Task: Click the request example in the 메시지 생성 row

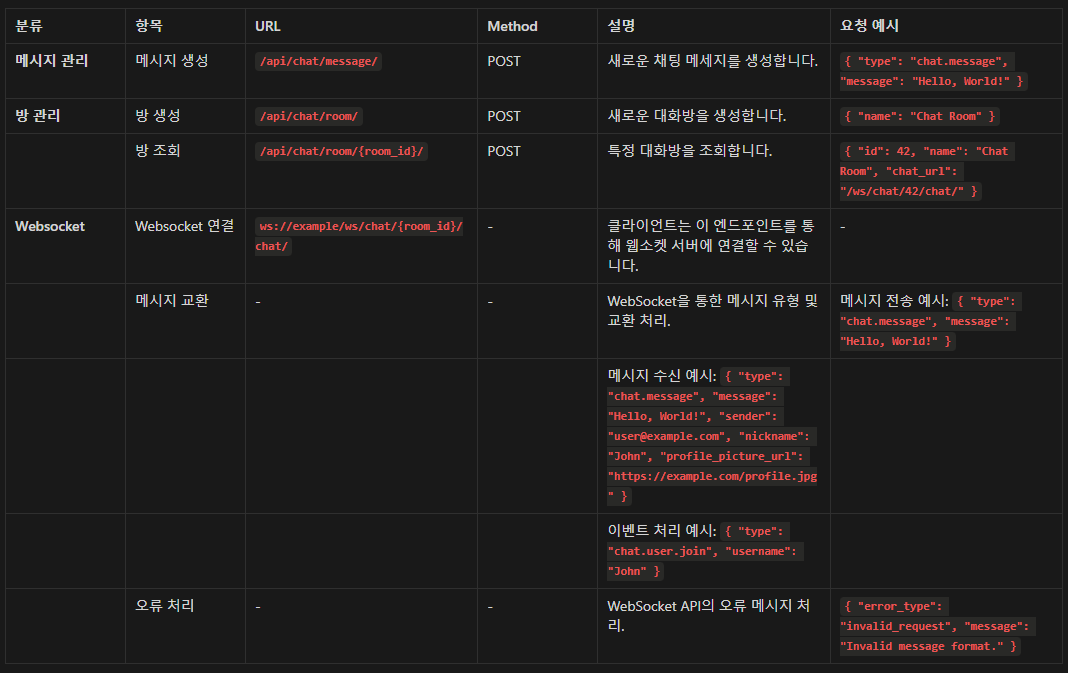Action: 933,71
